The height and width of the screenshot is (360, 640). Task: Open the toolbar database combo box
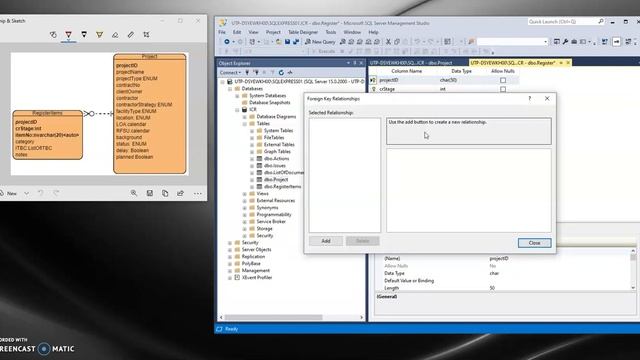(x=512, y=42)
